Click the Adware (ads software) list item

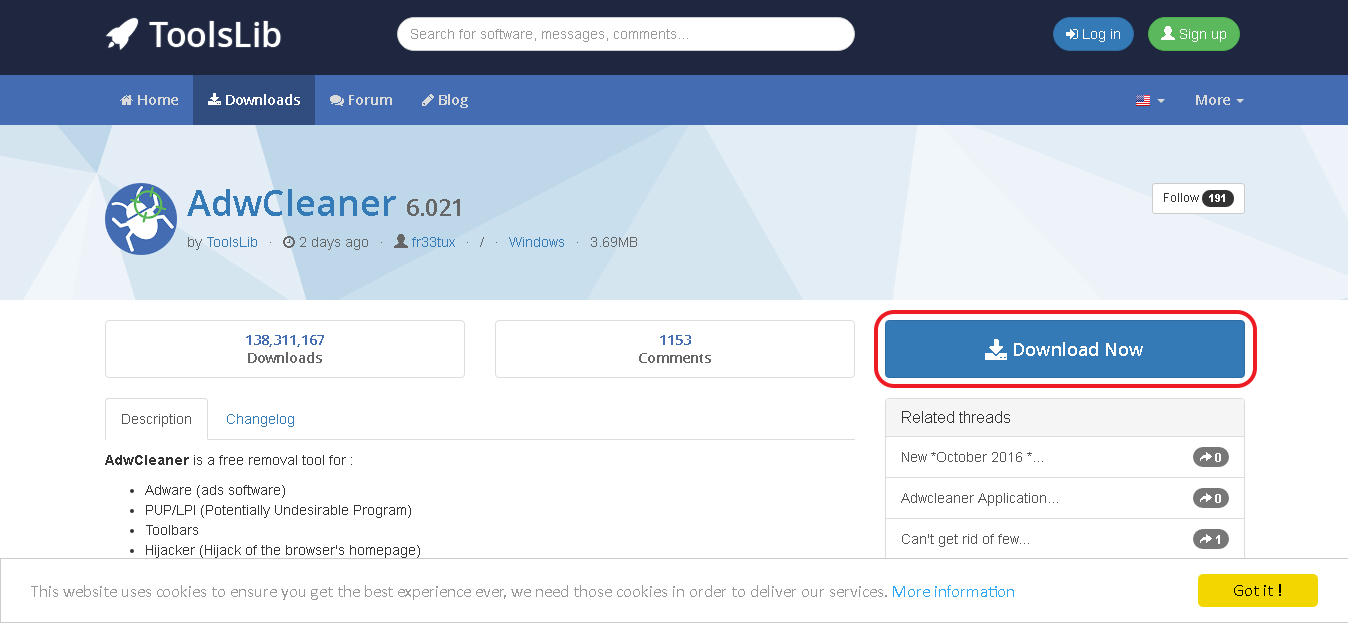tap(215, 490)
